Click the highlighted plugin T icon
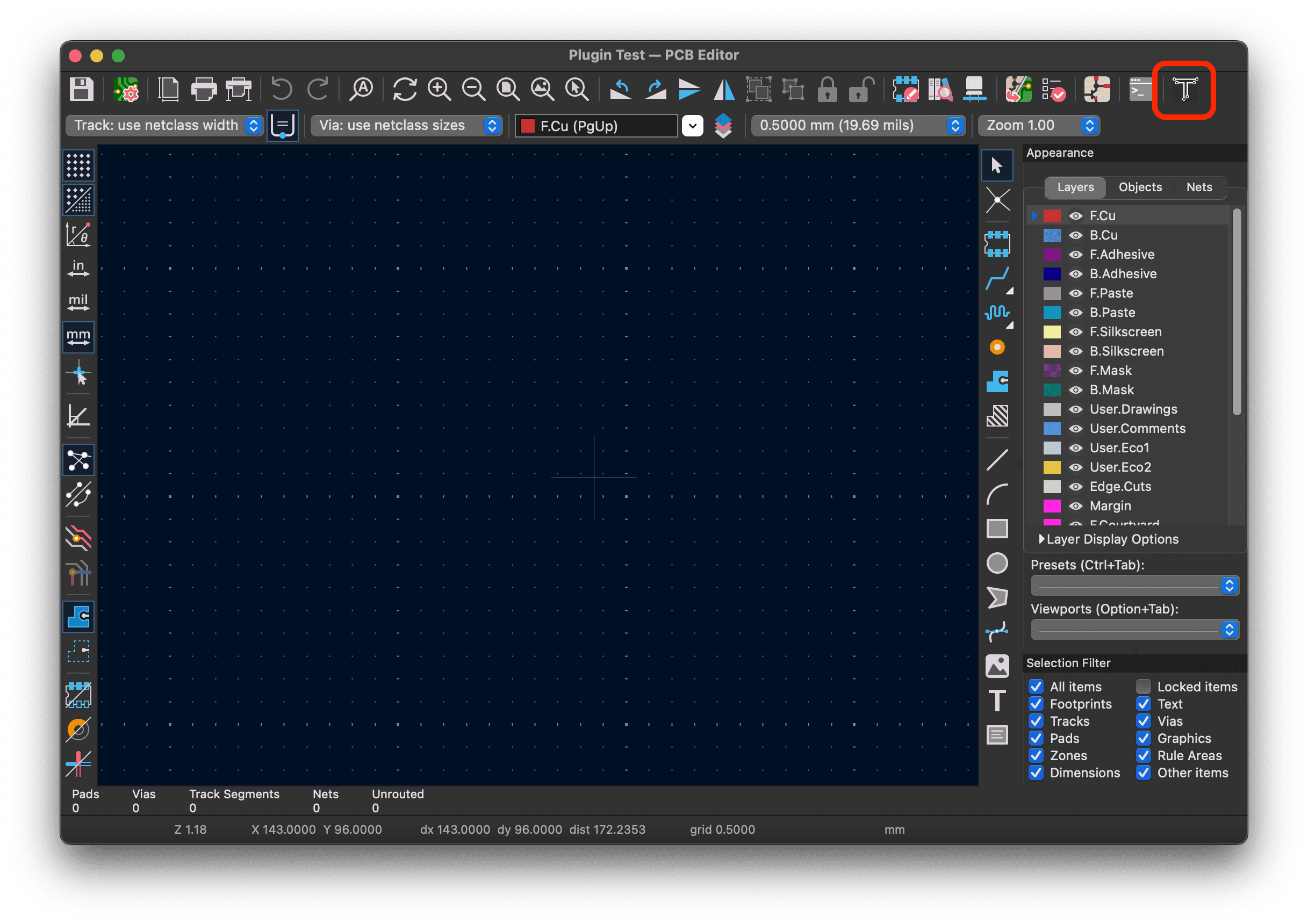Screen dimensions: 1308x924 pyautogui.click(x=1184, y=89)
